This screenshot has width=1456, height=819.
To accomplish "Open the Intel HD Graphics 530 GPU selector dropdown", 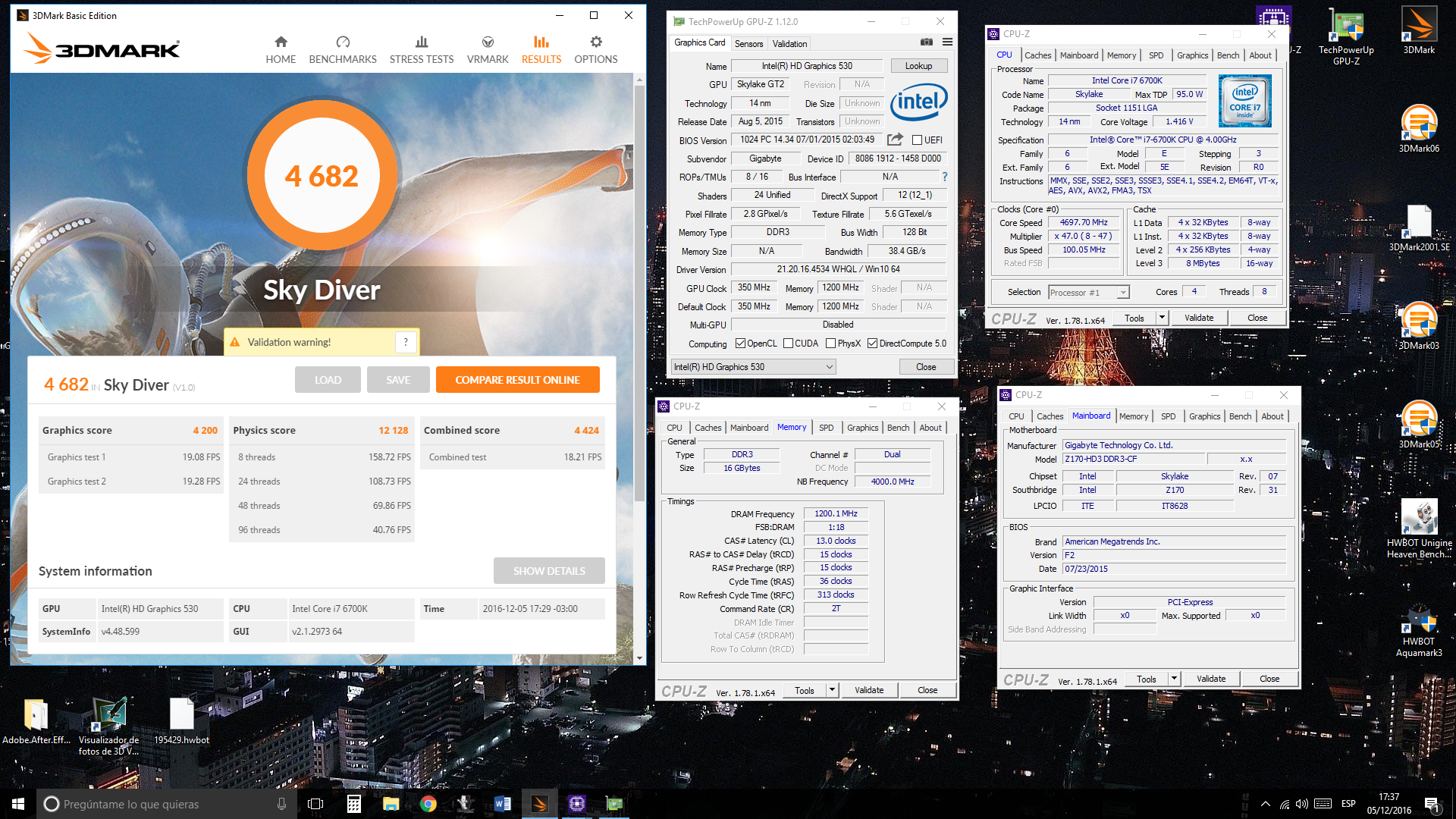I will point(754,367).
